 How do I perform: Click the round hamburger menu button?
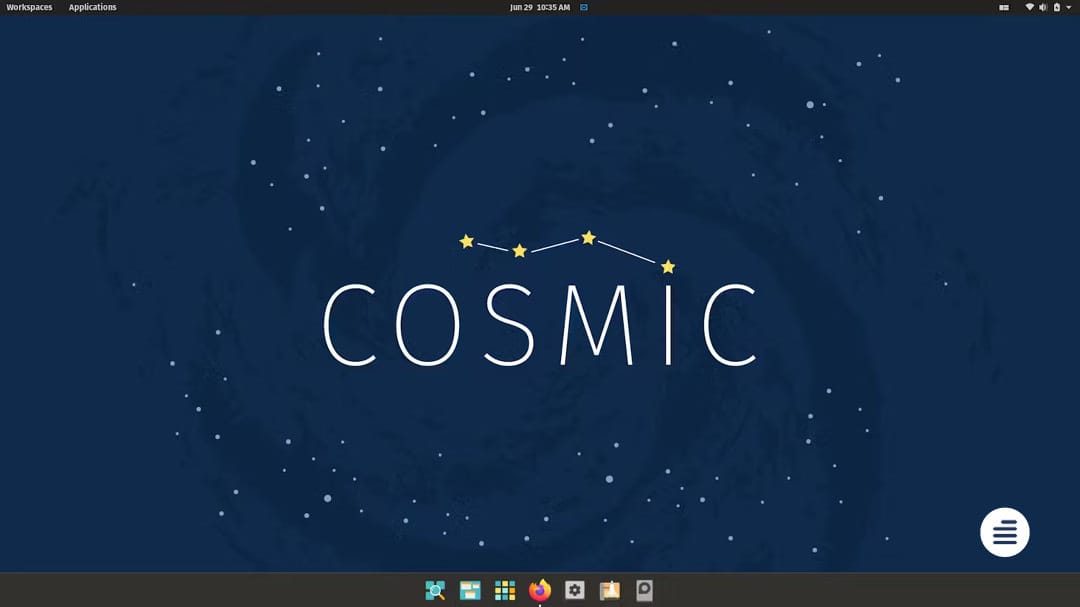[x=1004, y=532]
